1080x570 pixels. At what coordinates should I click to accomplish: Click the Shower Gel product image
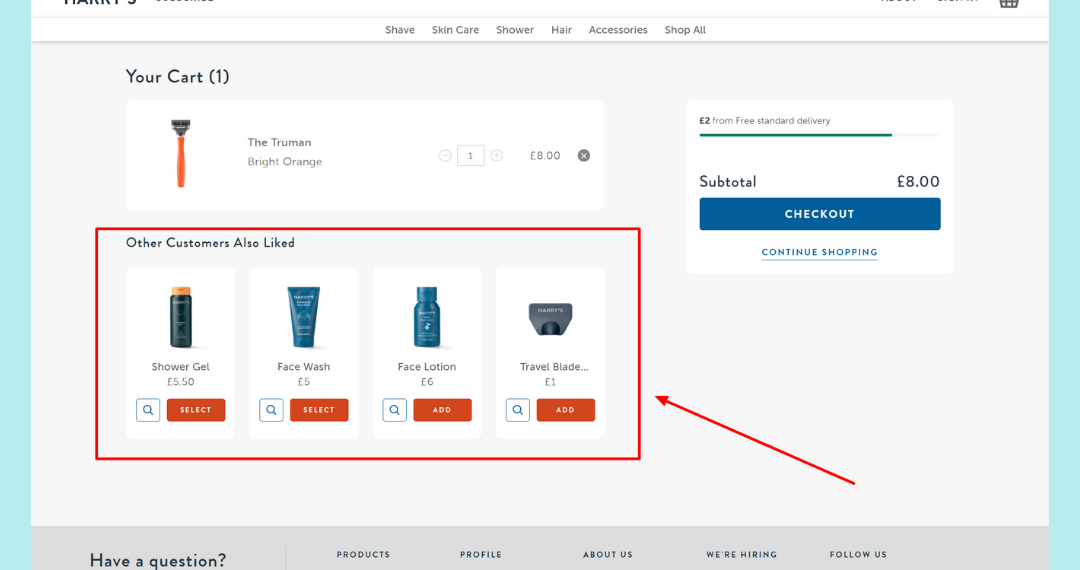click(180, 317)
